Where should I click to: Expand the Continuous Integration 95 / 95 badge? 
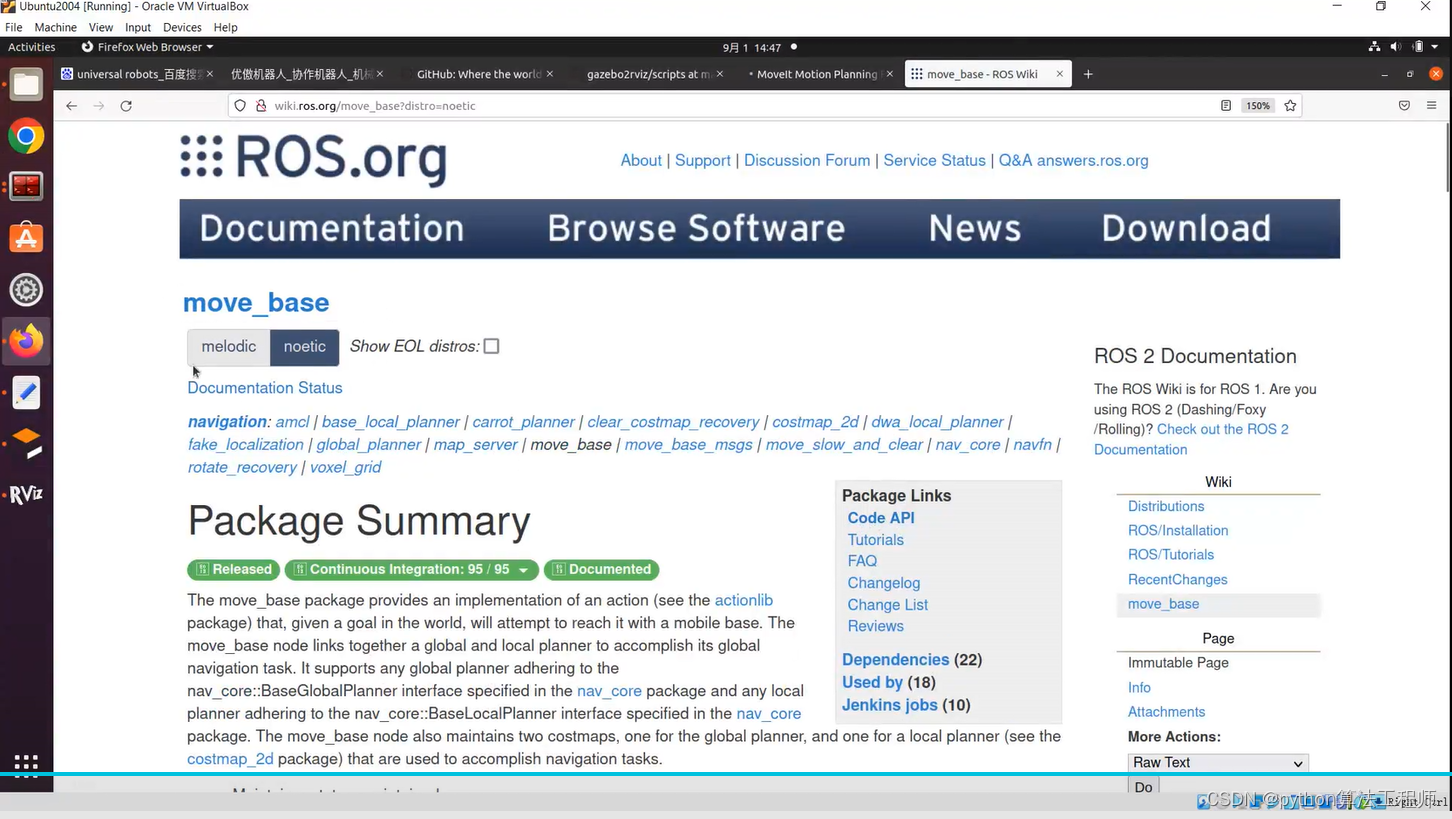pyautogui.click(x=412, y=570)
